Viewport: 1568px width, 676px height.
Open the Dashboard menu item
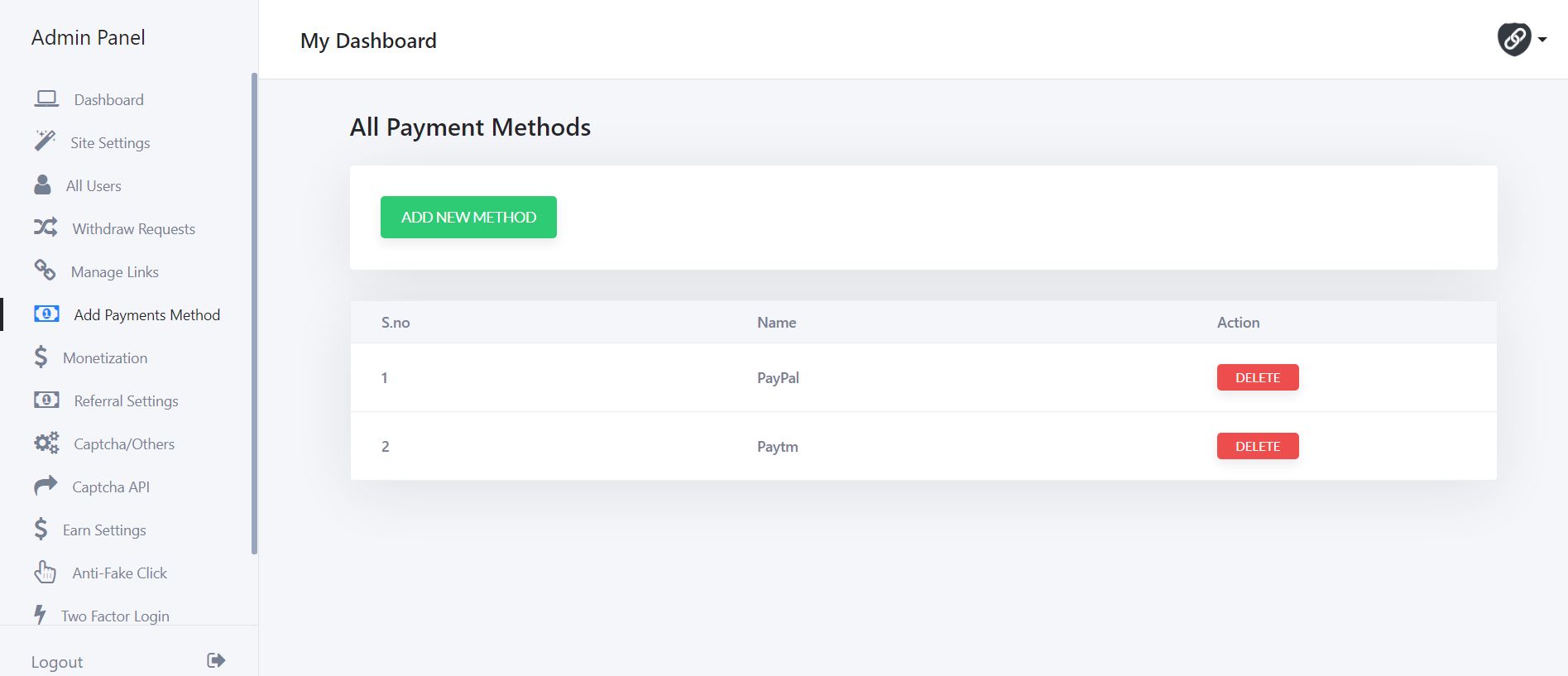tap(109, 100)
